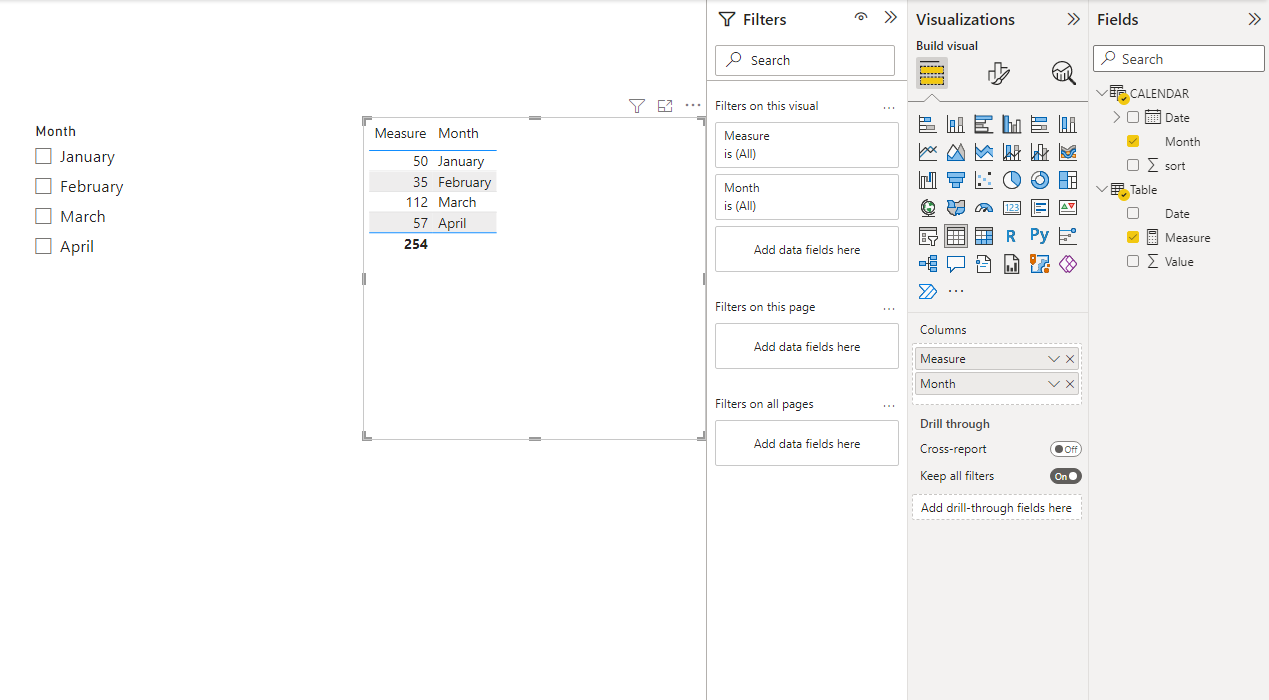The width and height of the screenshot is (1269, 700).
Task: Select the clustered bar chart visual
Action: pos(983,124)
